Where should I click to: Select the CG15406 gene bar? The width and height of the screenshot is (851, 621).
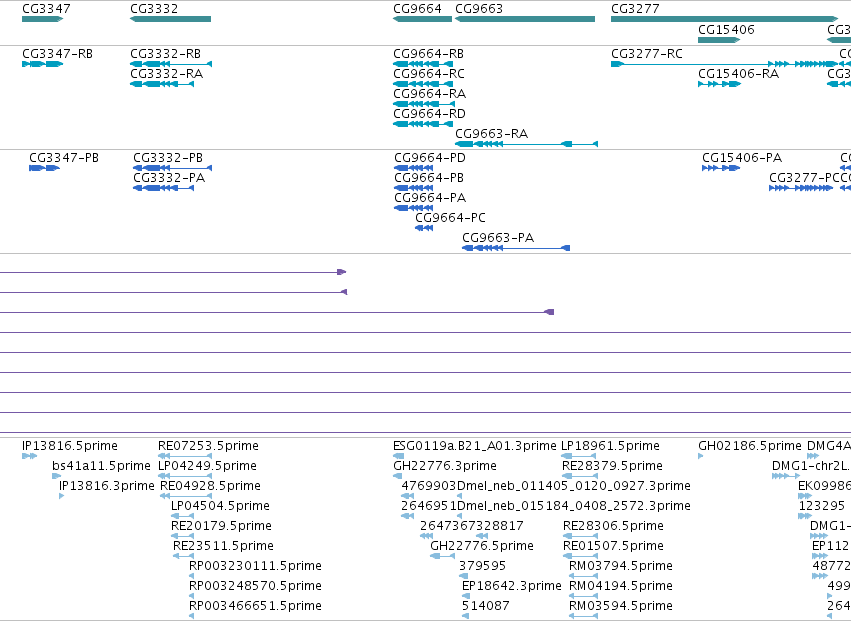pyautogui.click(x=719, y=40)
